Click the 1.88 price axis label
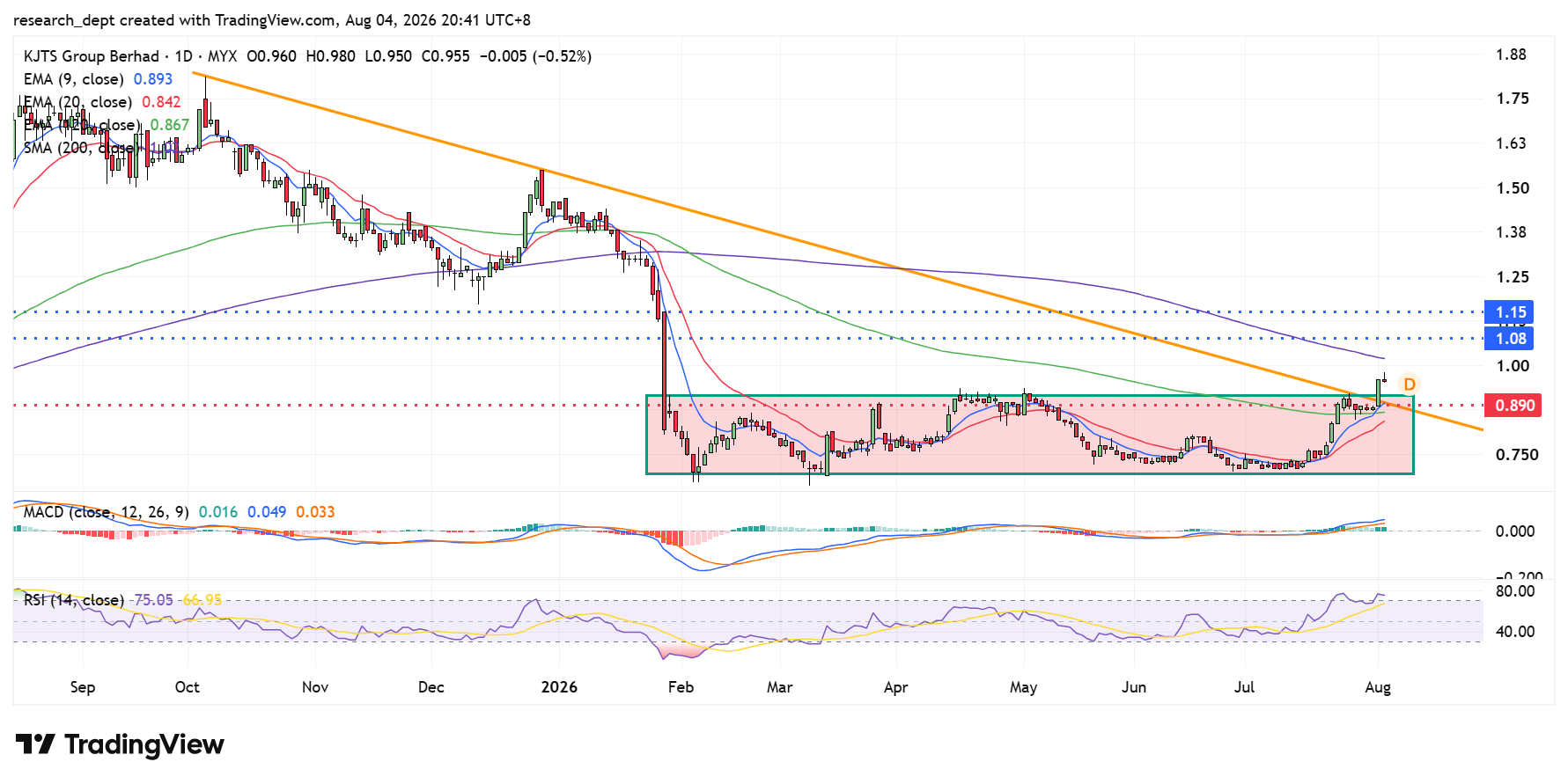 point(1512,55)
